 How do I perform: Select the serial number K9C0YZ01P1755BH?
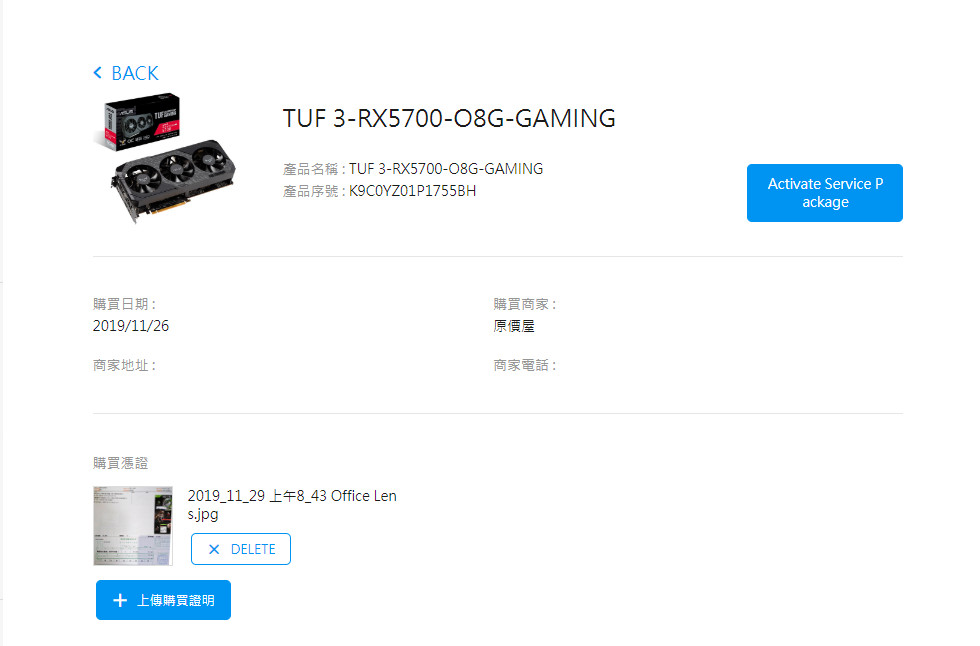[412, 191]
